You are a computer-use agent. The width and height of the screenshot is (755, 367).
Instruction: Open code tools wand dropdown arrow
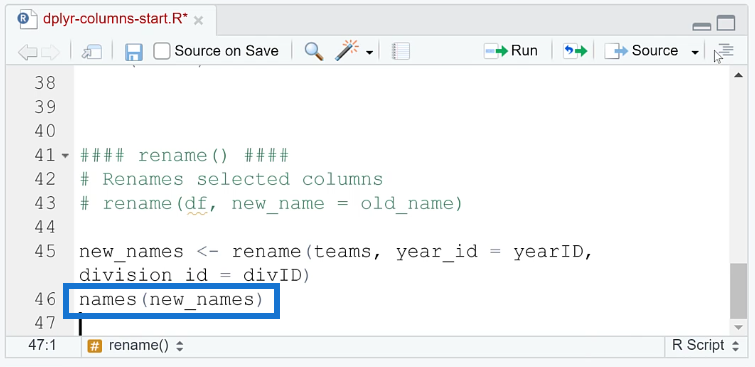coord(369,52)
